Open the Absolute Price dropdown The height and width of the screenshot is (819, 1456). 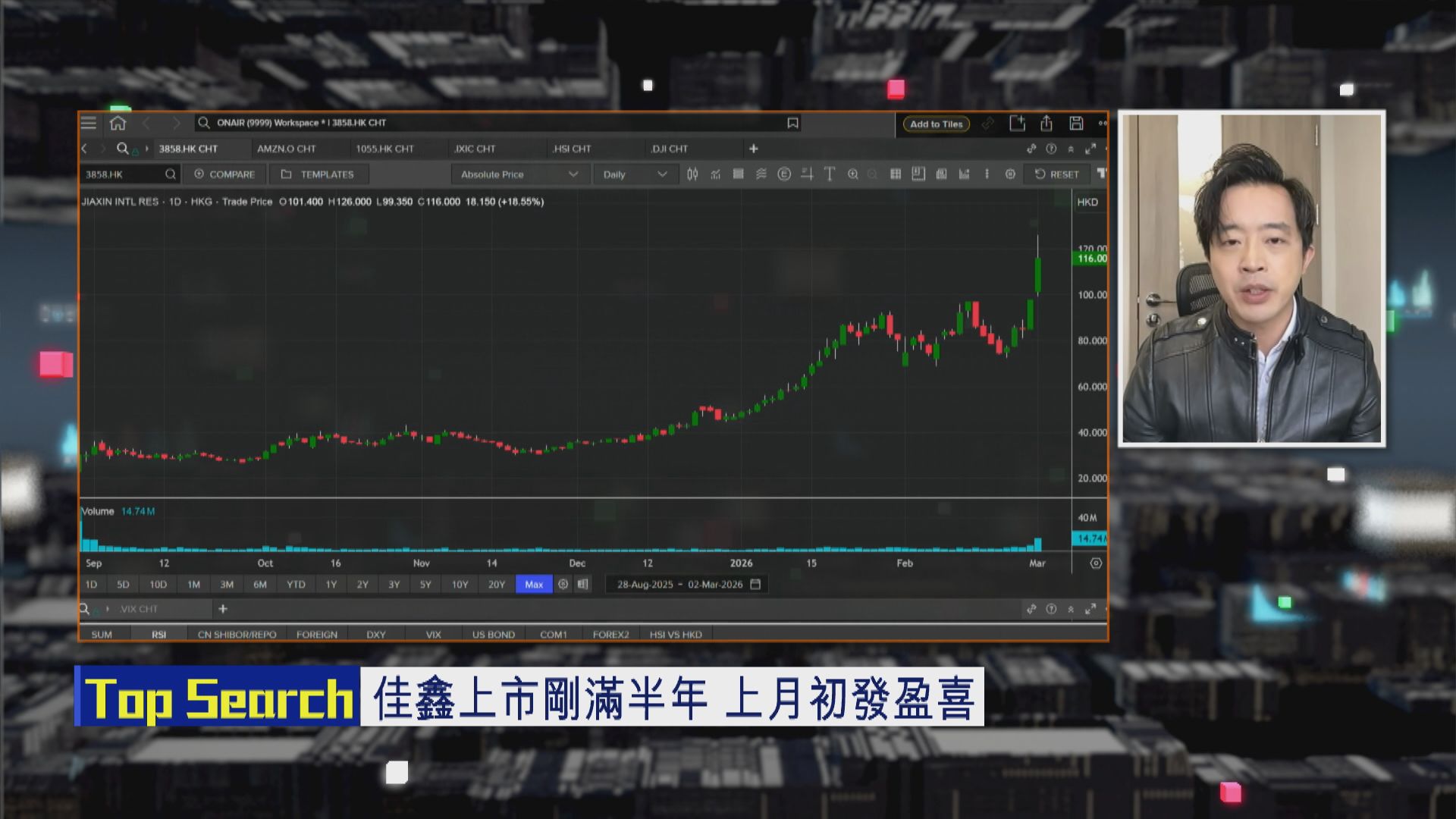tap(518, 174)
